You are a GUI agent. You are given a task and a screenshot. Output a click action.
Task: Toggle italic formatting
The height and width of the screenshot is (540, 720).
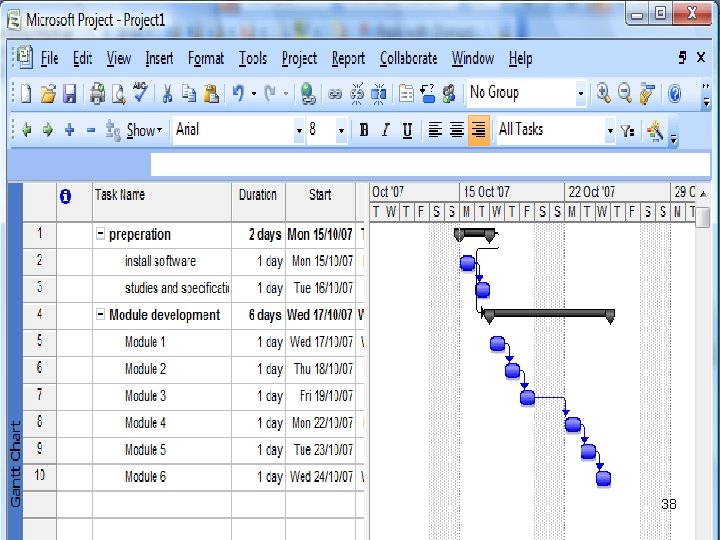click(x=385, y=130)
